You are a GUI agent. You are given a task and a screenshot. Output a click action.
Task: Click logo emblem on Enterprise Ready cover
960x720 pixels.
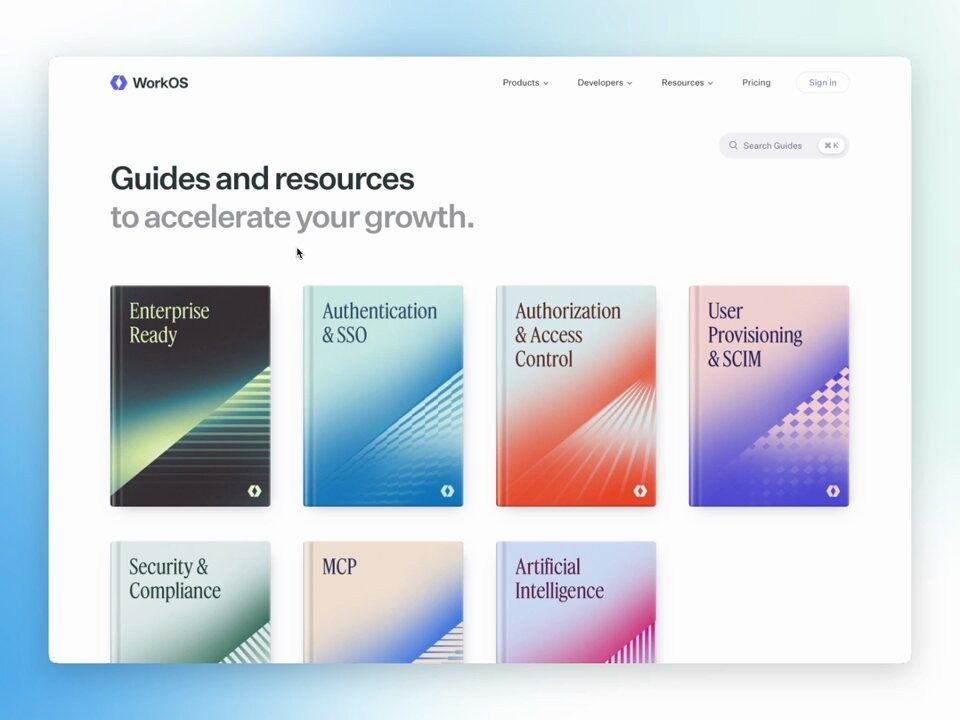254,491
